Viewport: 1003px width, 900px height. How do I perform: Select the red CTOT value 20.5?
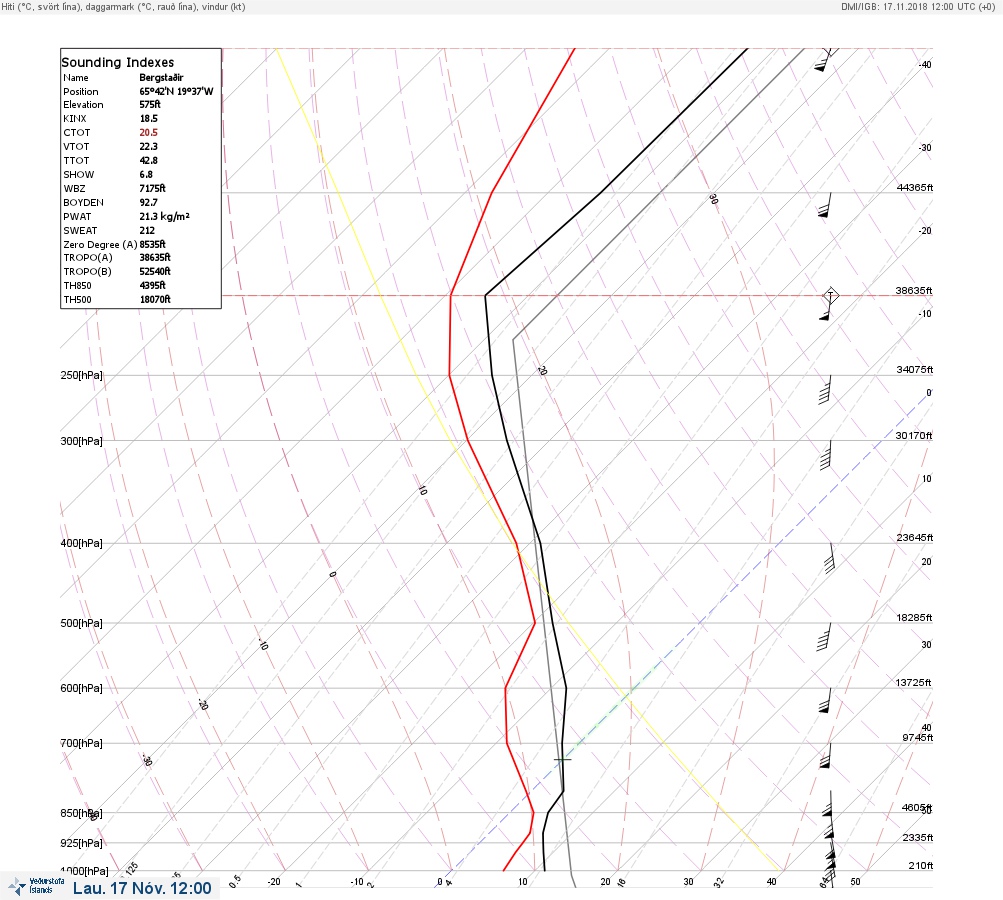coord(148,132)
